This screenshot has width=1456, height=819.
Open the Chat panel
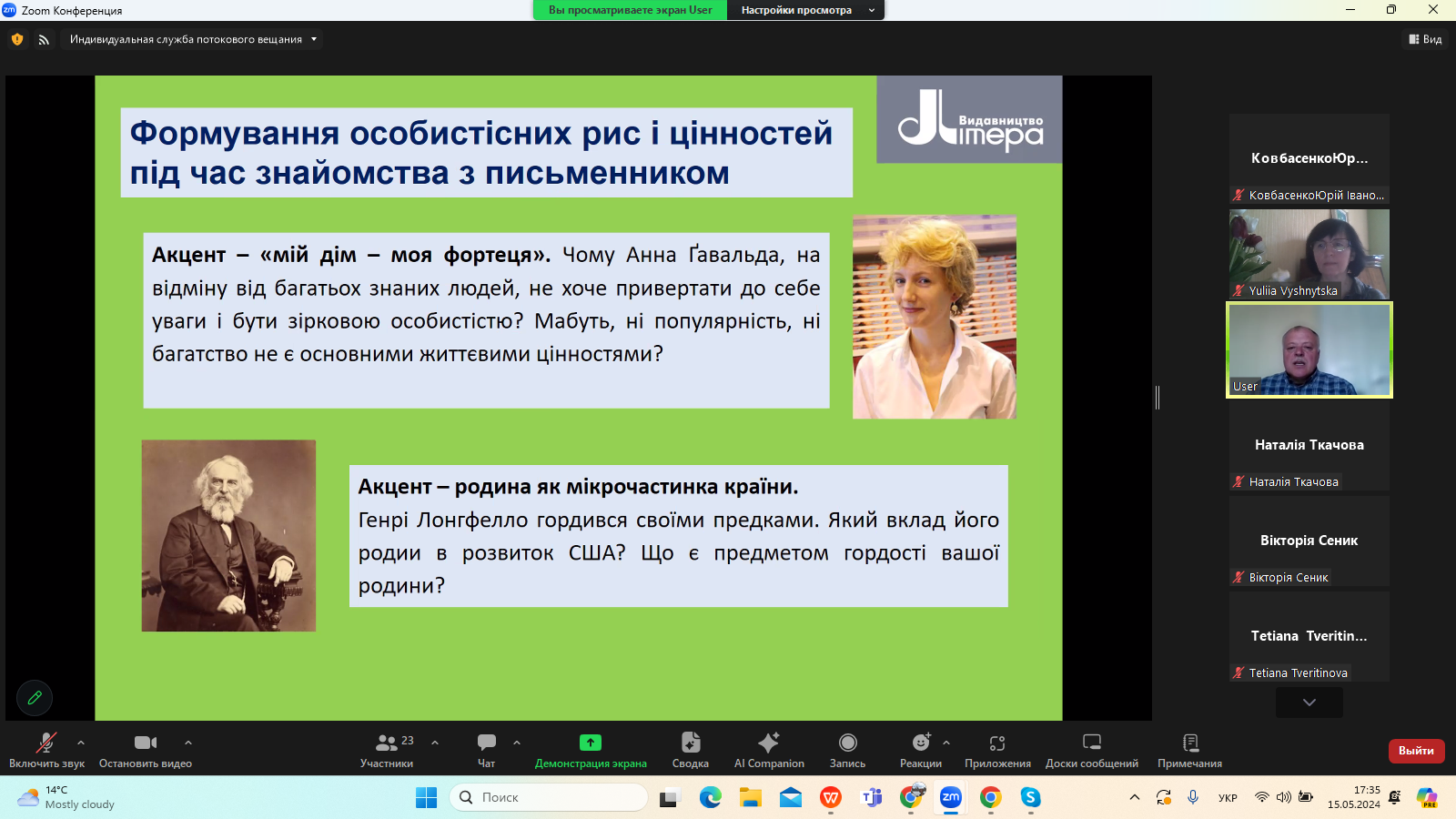click(x=486, y=750)
